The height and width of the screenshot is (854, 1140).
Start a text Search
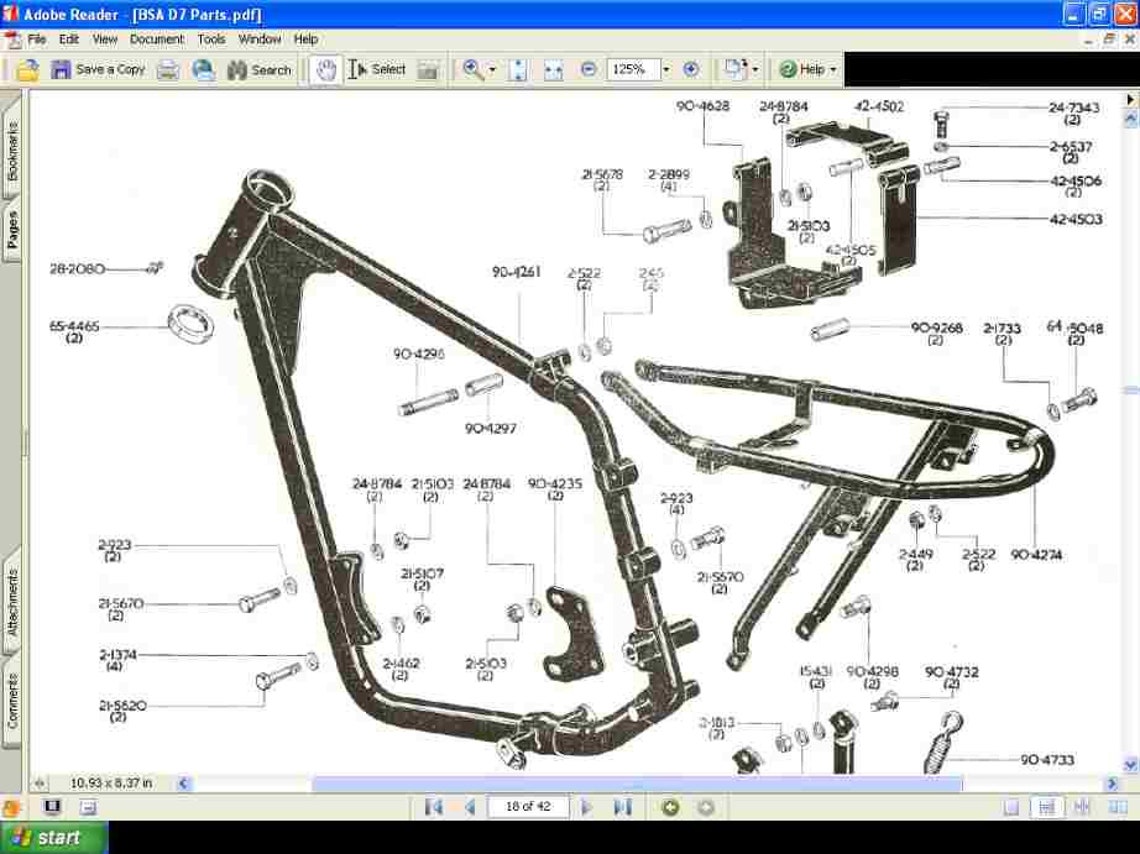pyautogui.click(x=258, y=69)
